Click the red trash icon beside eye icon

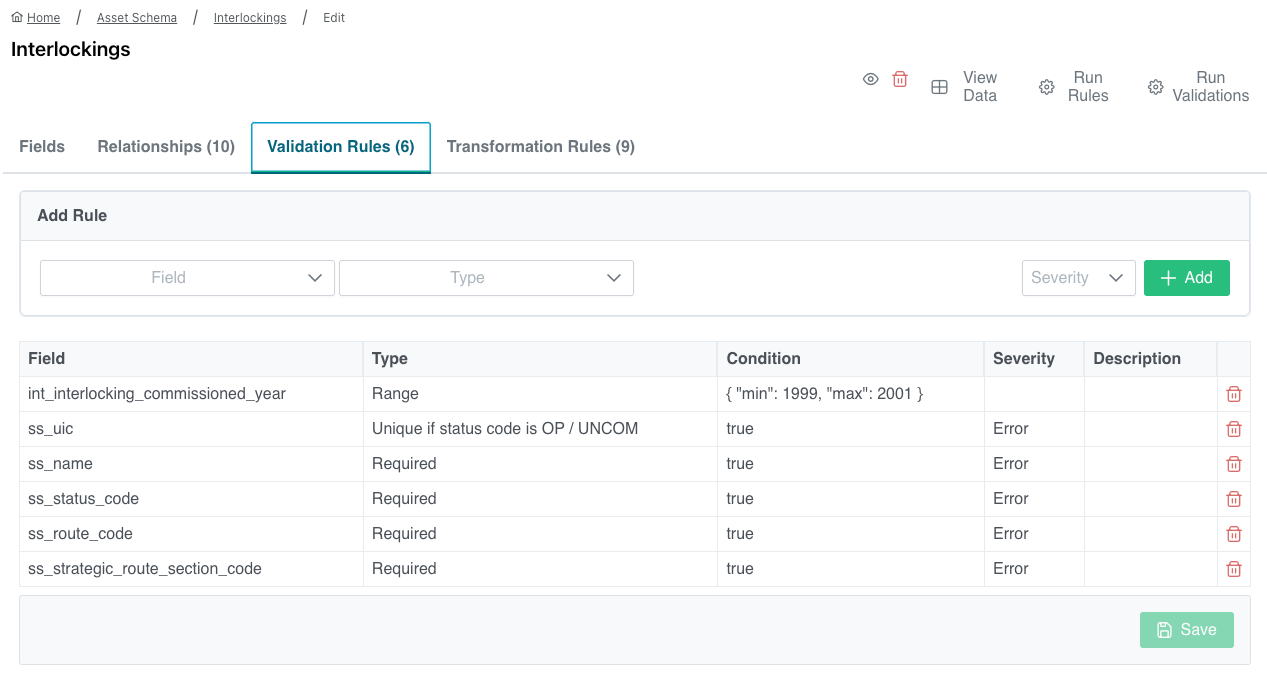pyautogui.click(x=900, y=79)
